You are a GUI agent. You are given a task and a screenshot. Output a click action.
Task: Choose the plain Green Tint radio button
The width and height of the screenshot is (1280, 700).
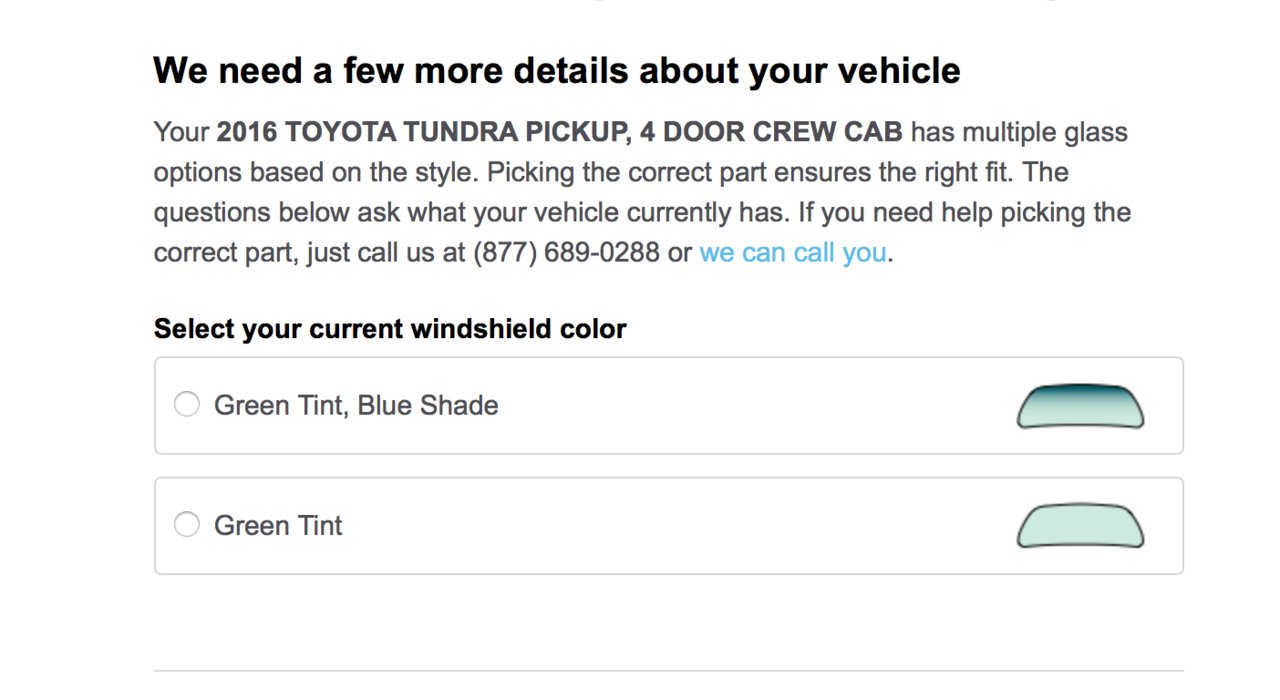point(187,525)
